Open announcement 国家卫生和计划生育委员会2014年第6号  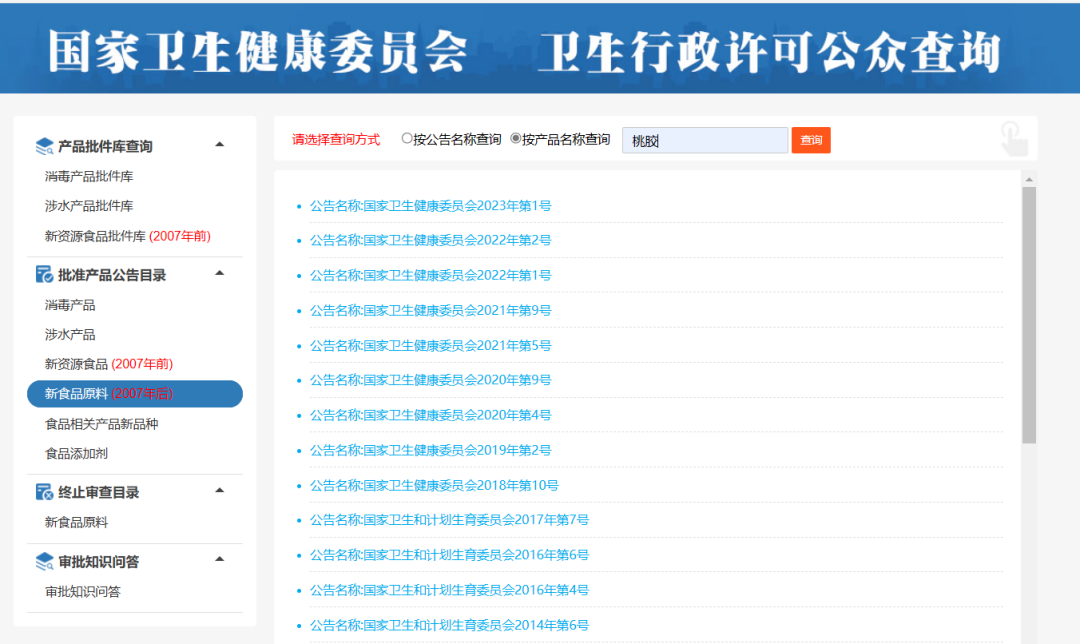click(449, 625)
